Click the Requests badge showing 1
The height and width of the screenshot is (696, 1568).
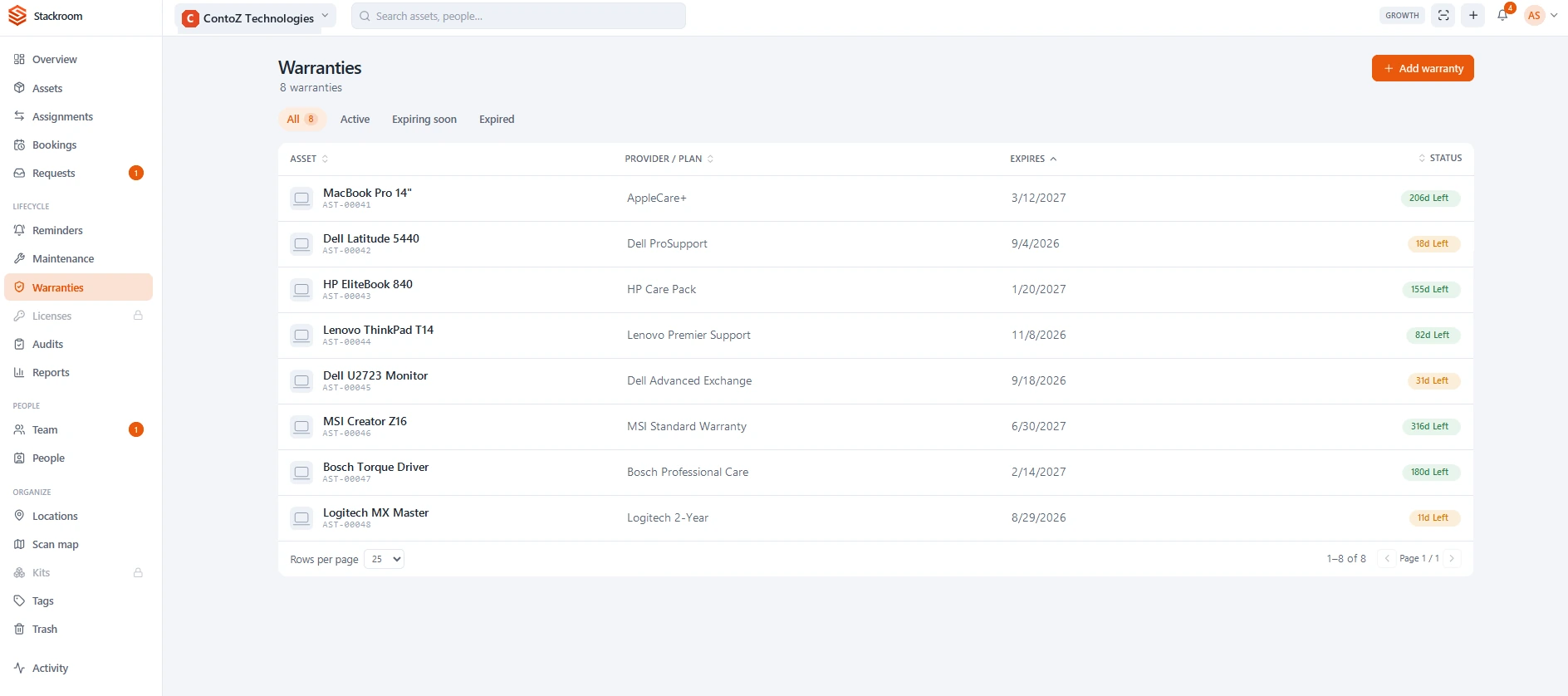pyautogui.click(x=136, y=173)
